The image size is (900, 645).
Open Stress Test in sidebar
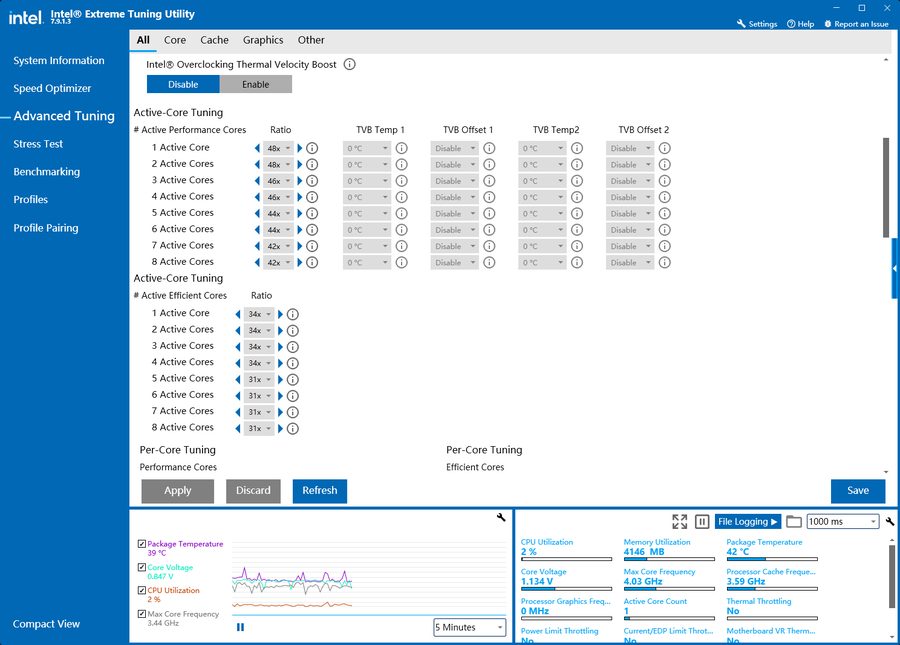click(38, 144)
